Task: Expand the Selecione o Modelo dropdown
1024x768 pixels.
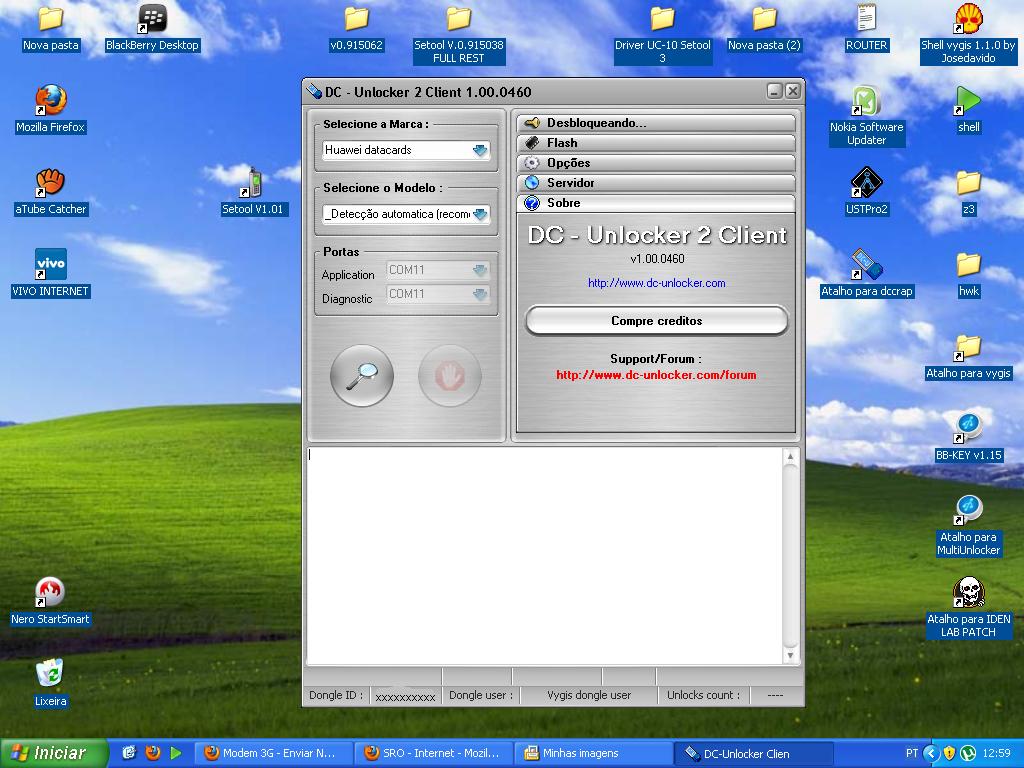Action: click(x=480, y=214)
